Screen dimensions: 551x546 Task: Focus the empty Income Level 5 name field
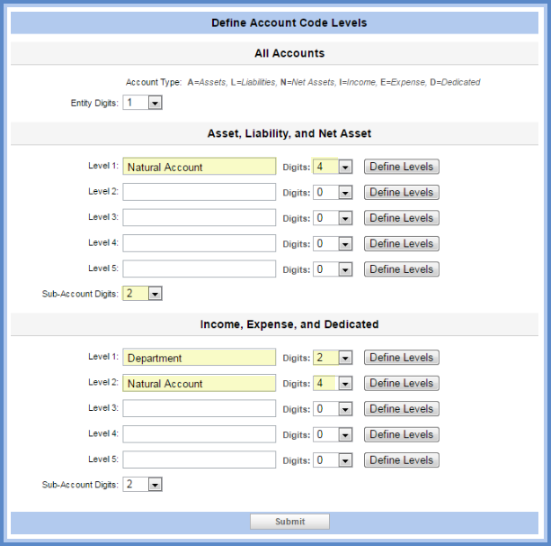pyautogui.click(x=199, y=460)
